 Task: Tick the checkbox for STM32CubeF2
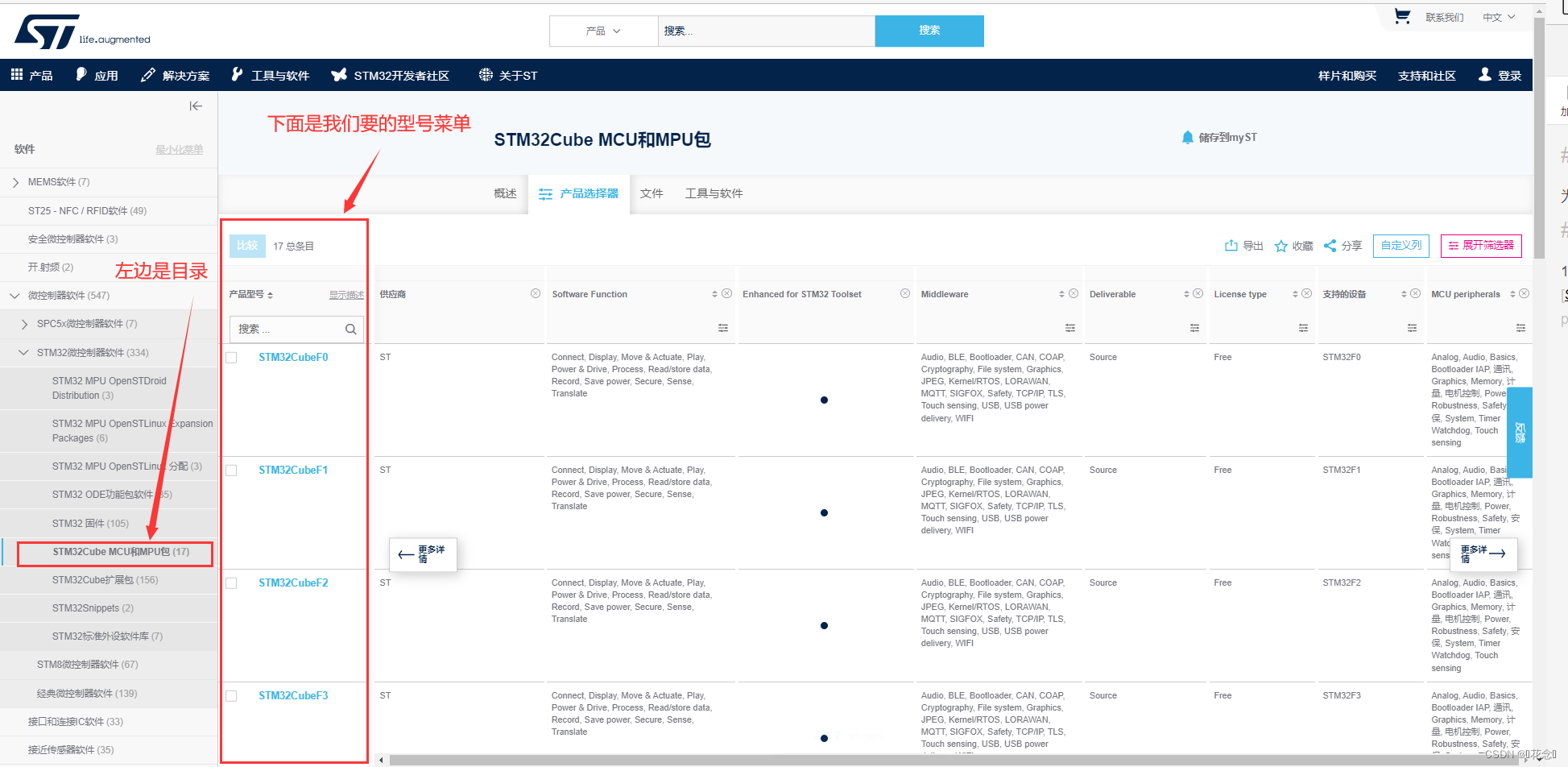232,583
